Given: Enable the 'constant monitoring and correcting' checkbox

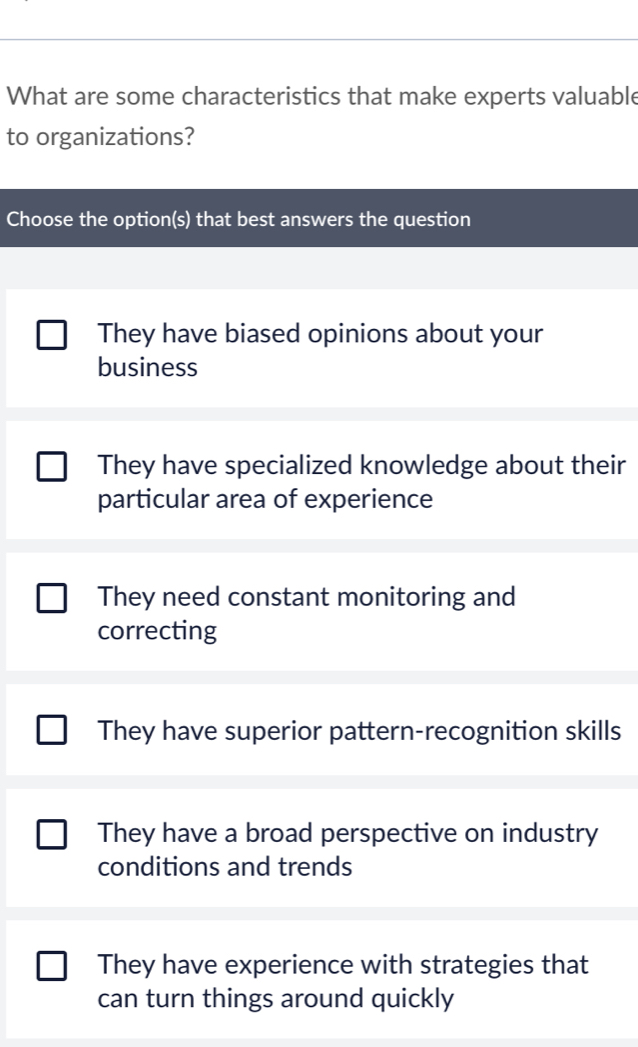Looking at the screenshot, I should tap(53, 598).
